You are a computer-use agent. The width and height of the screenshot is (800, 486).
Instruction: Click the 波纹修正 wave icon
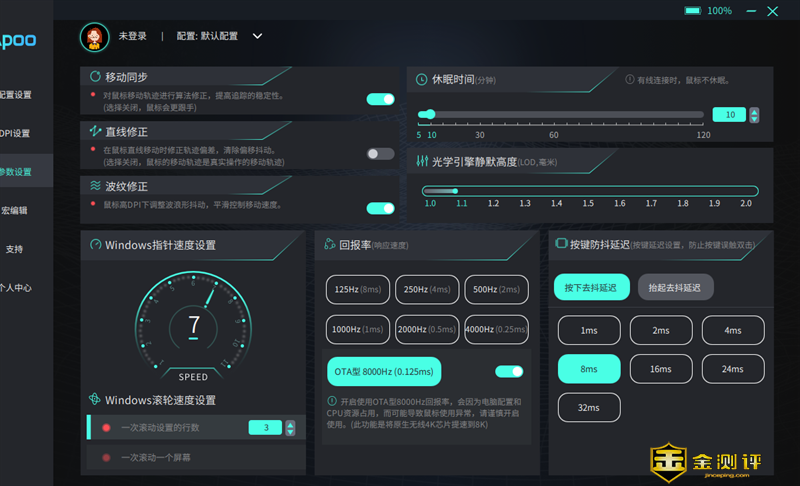point(95,186)
